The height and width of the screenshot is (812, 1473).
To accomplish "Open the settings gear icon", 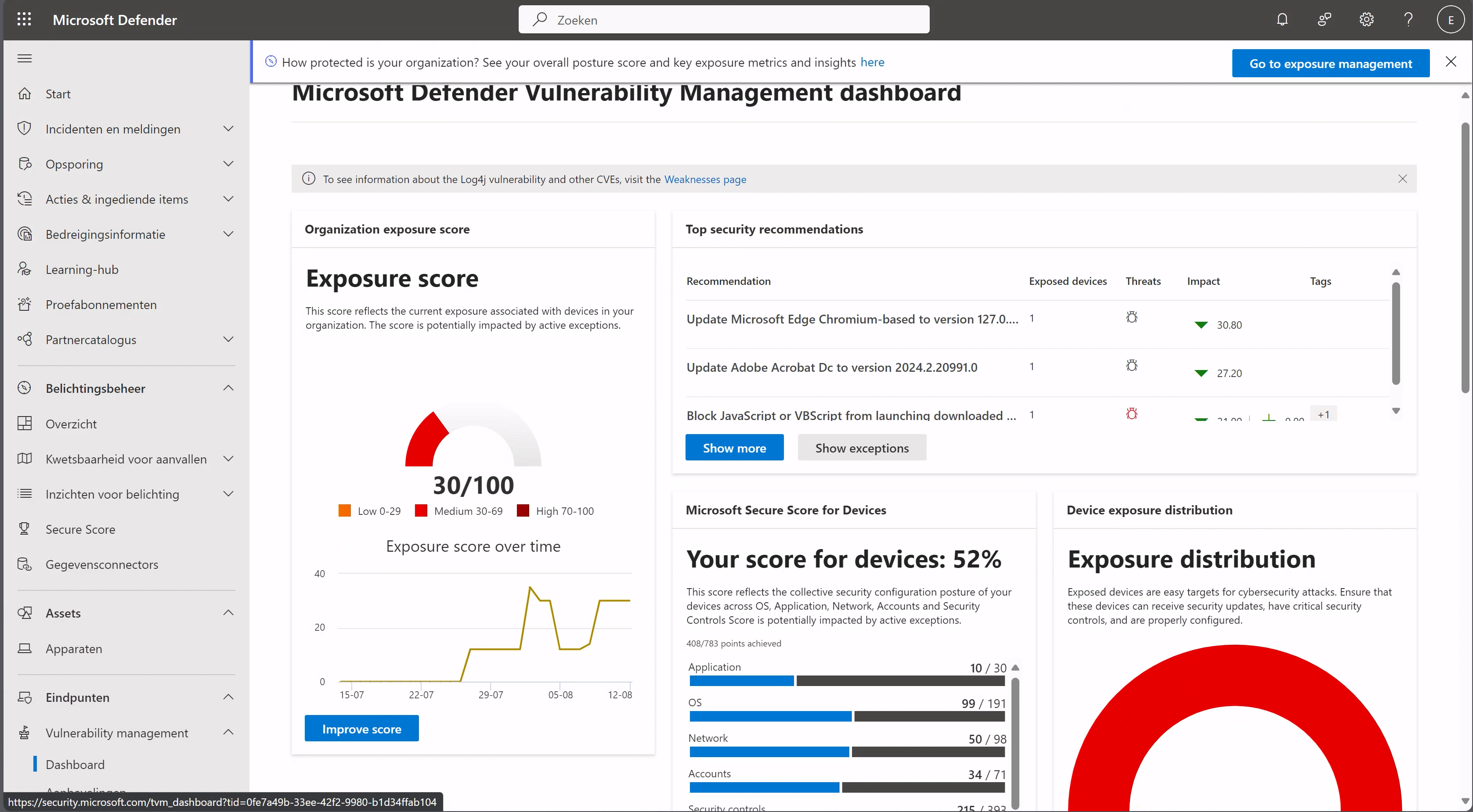I will coord(1366,20).
